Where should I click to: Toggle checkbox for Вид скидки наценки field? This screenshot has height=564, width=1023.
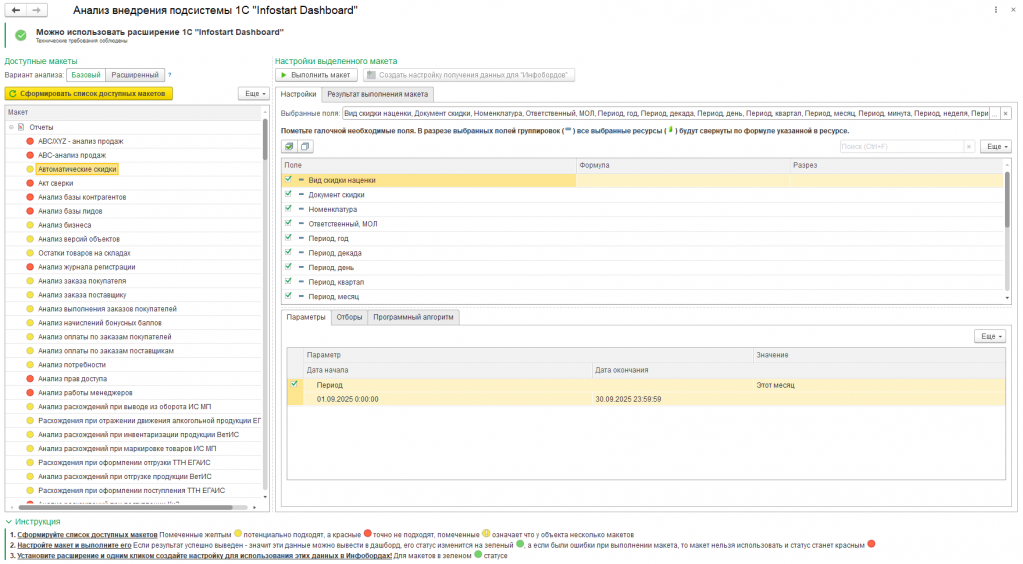(288, 179)
